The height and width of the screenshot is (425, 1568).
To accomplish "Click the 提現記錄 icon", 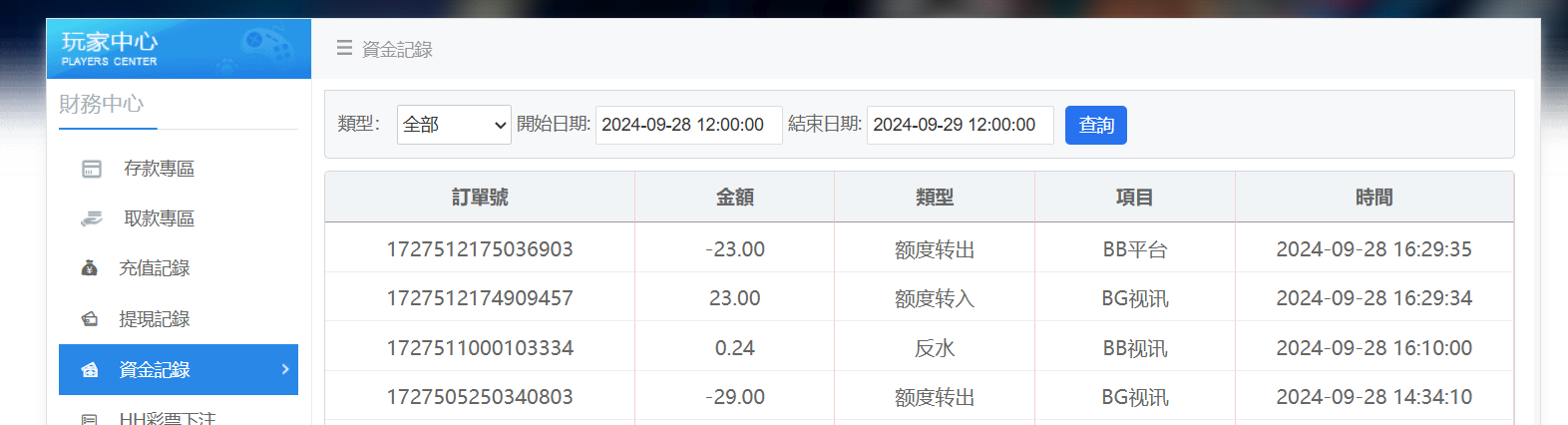I will 89,319.
